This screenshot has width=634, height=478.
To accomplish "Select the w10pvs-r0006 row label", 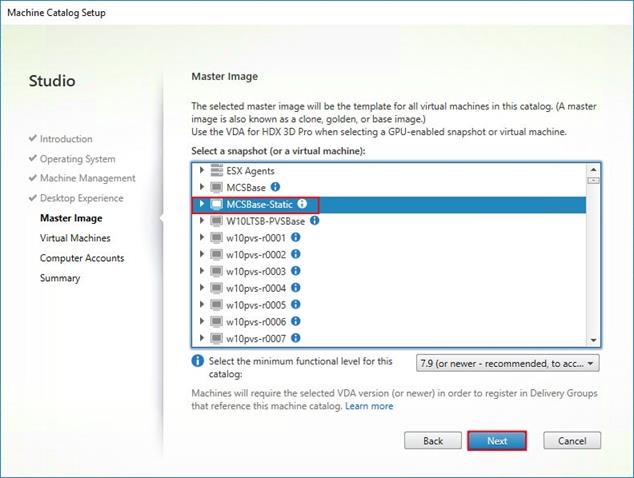I will click(x=256, y=322).
